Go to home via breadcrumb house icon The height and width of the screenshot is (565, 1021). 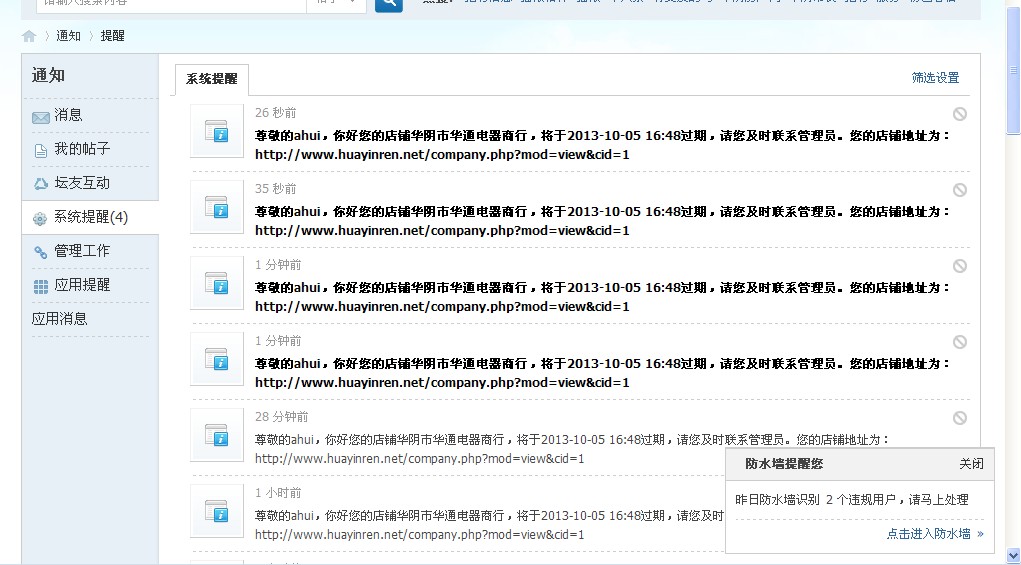29,36
